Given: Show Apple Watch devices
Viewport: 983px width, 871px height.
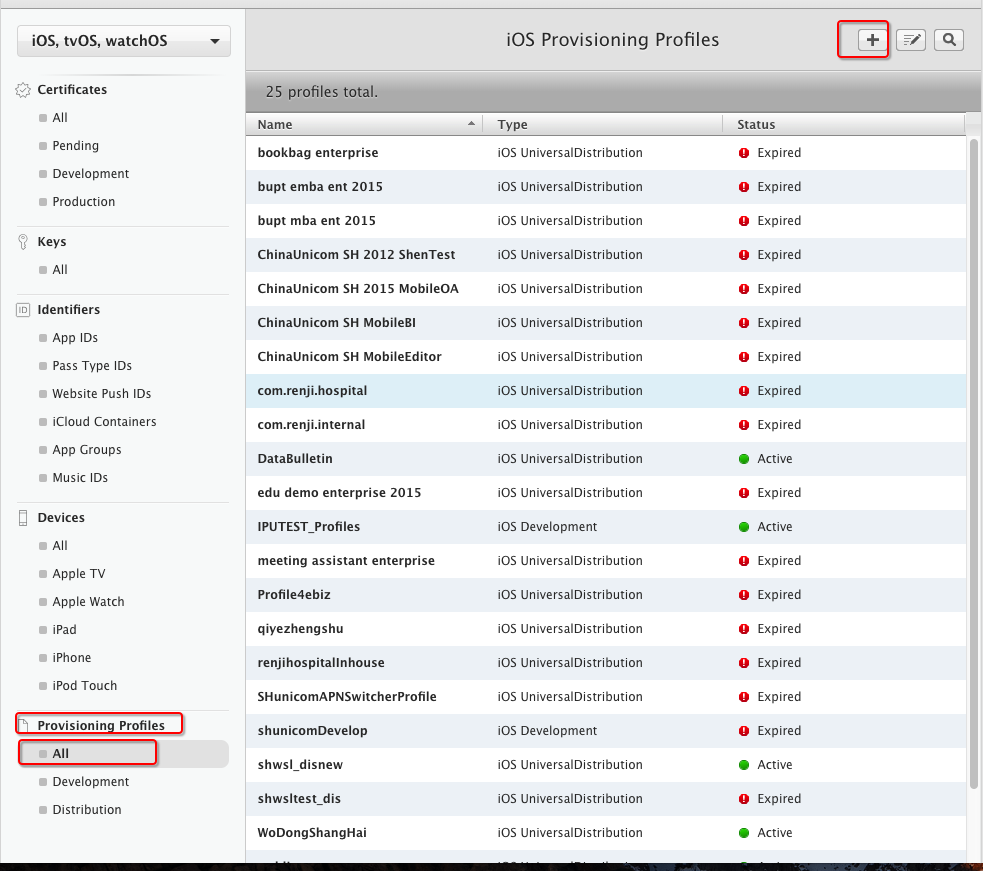Looking at the screenshot, I should (x=88, y=602).
